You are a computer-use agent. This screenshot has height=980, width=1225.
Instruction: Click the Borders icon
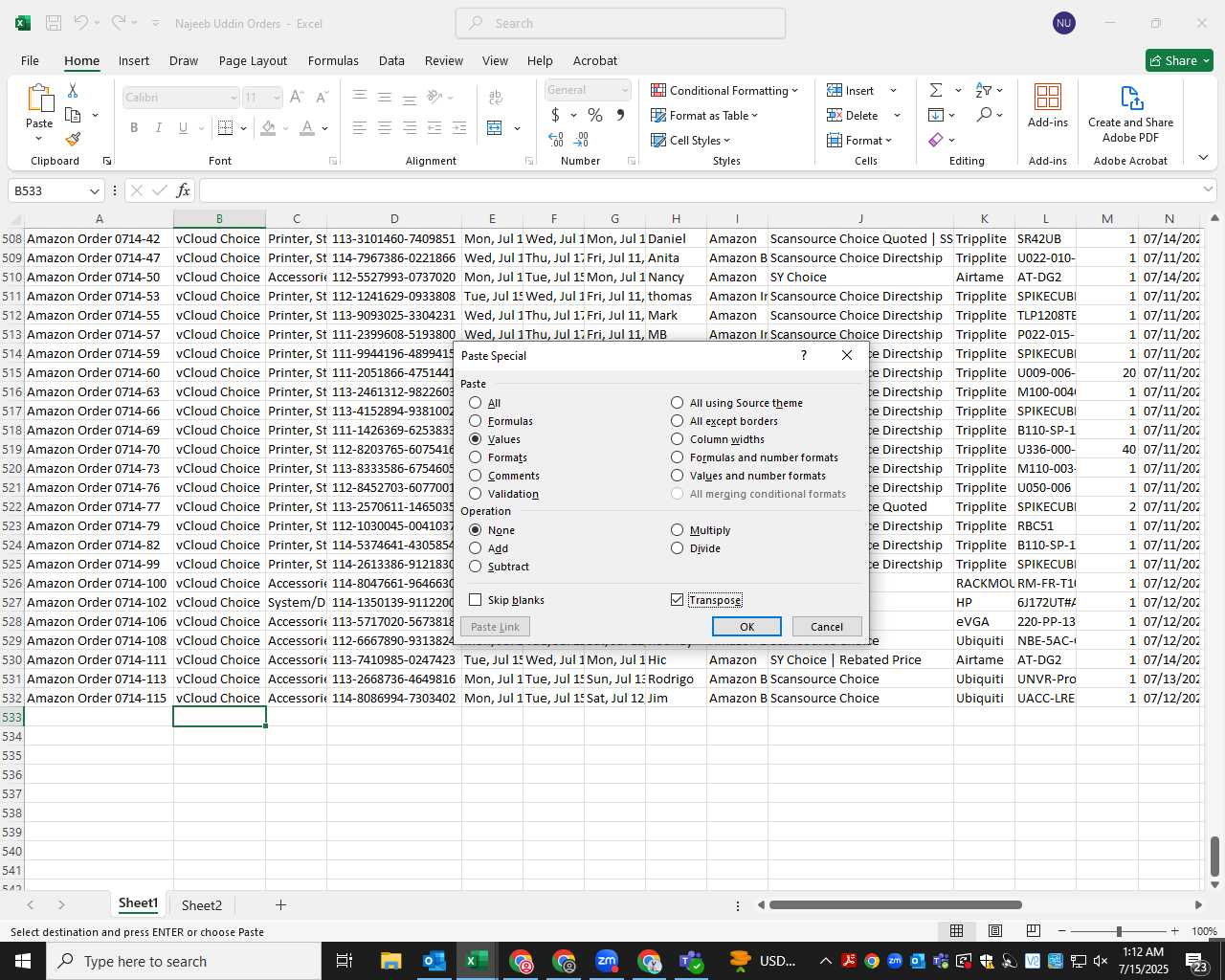[225, 127]
